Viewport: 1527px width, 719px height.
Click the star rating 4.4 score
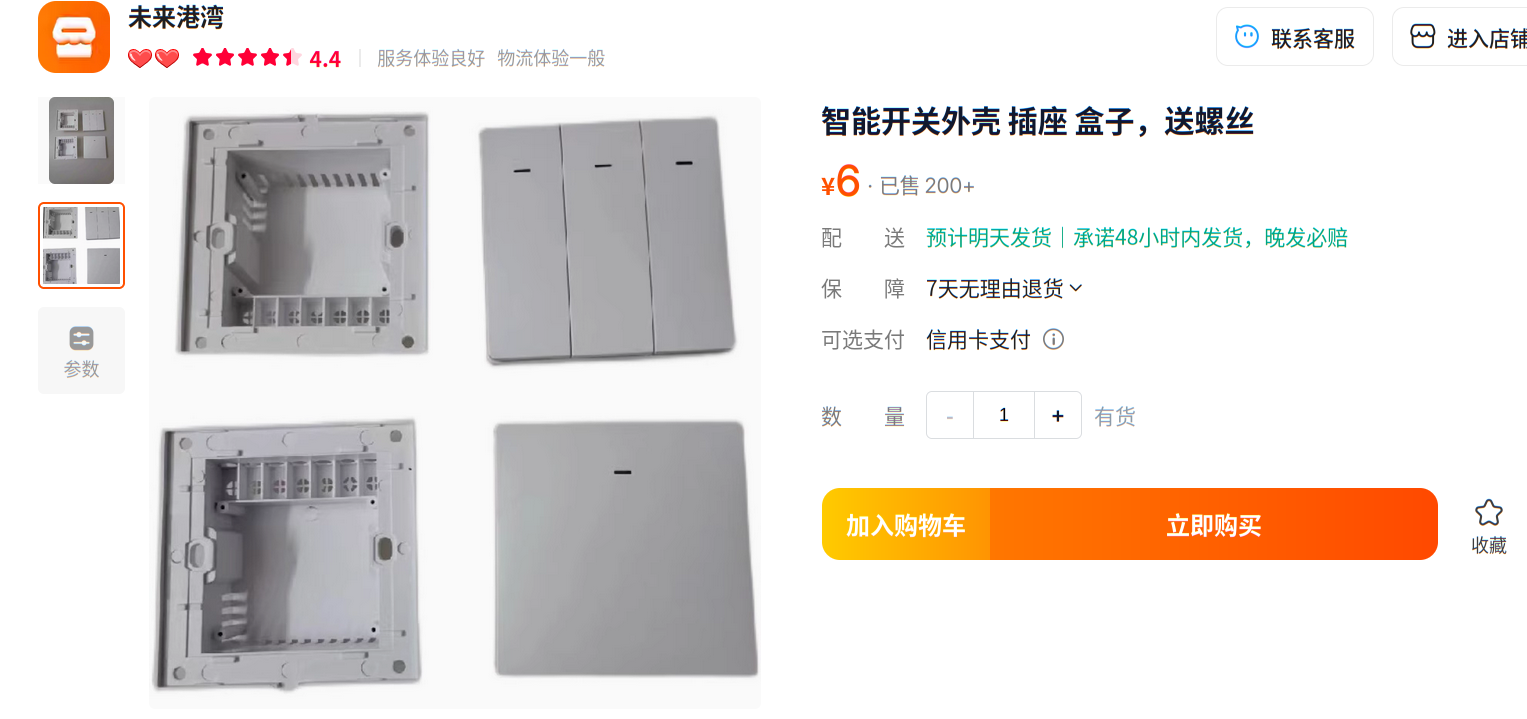pos(325,59)
